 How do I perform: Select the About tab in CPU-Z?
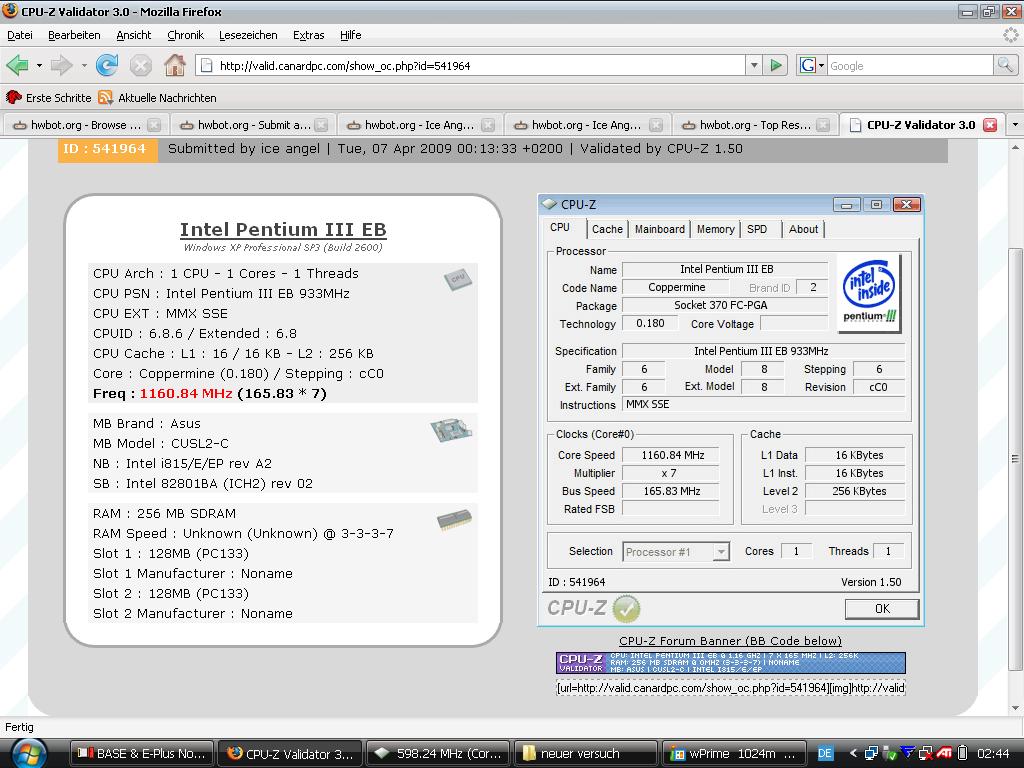click(803, 229)
